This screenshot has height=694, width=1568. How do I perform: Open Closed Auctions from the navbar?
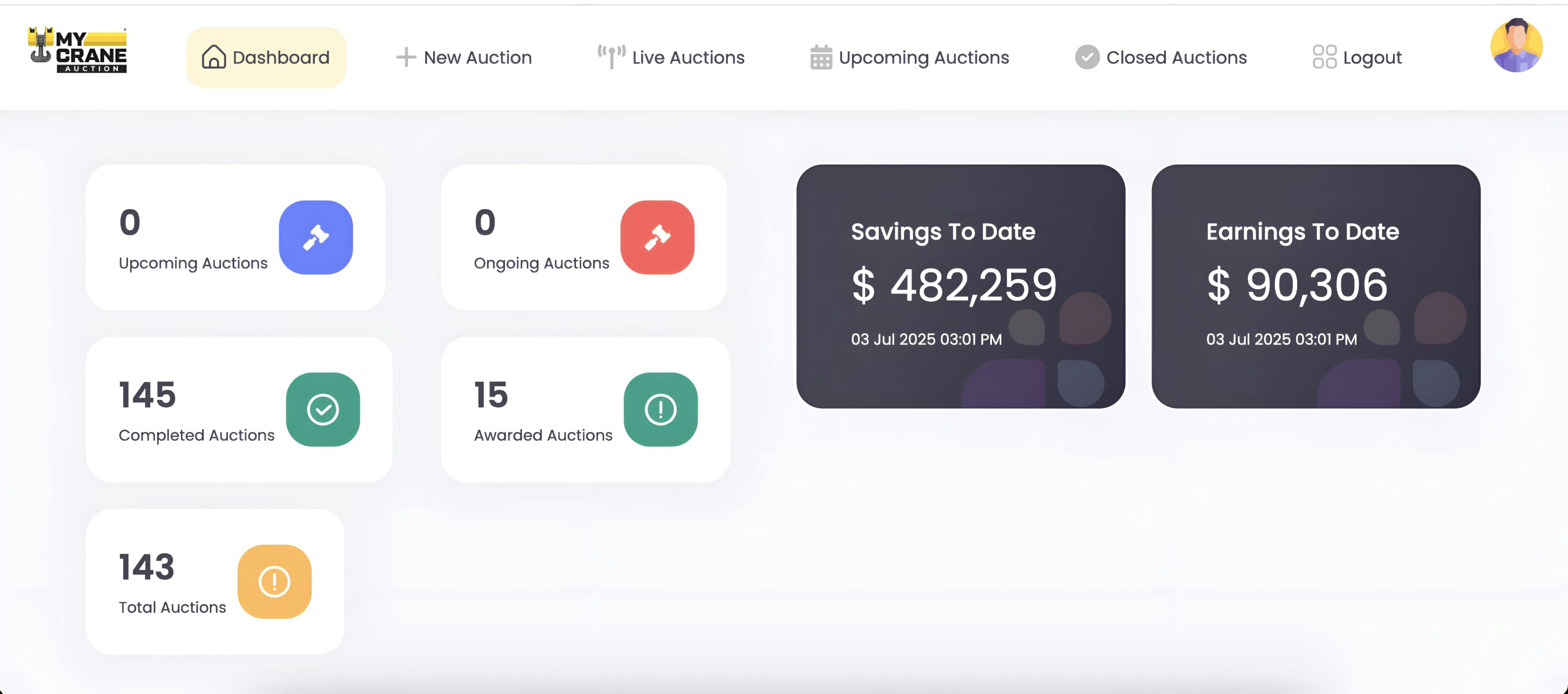coord(1176,57)
